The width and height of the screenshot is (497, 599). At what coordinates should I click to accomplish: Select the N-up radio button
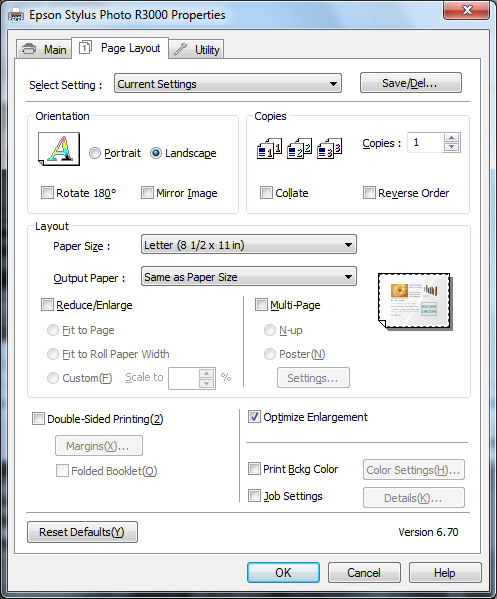click(270, 330)
